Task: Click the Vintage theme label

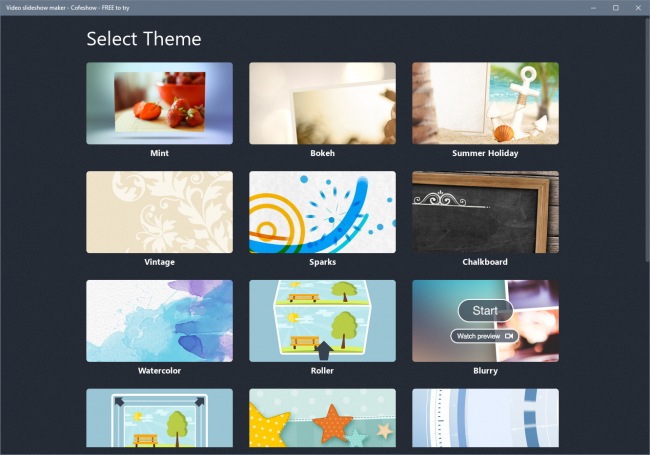Action: [160, 262]
